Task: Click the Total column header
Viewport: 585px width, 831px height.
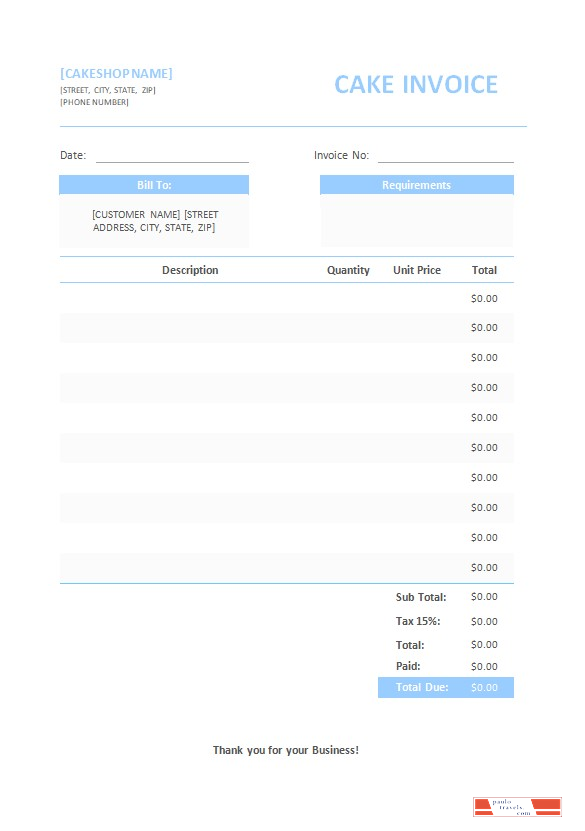Action: (484, 270)
